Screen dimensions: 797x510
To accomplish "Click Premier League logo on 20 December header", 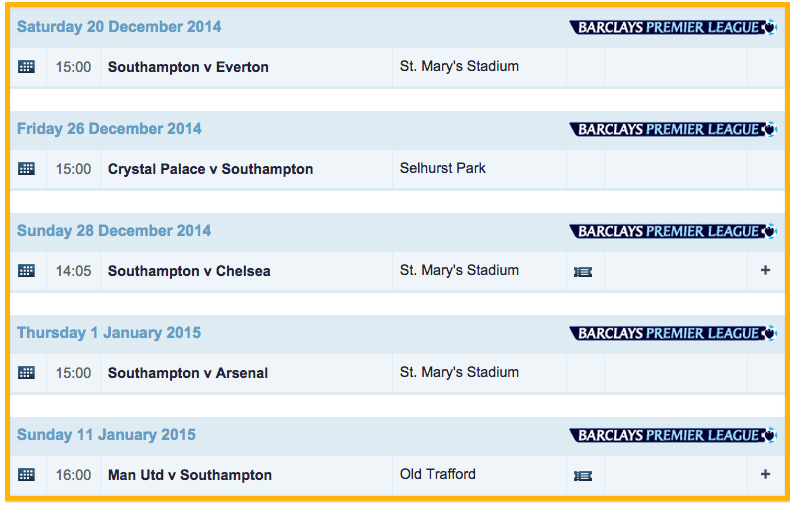I will click(673, 27).
